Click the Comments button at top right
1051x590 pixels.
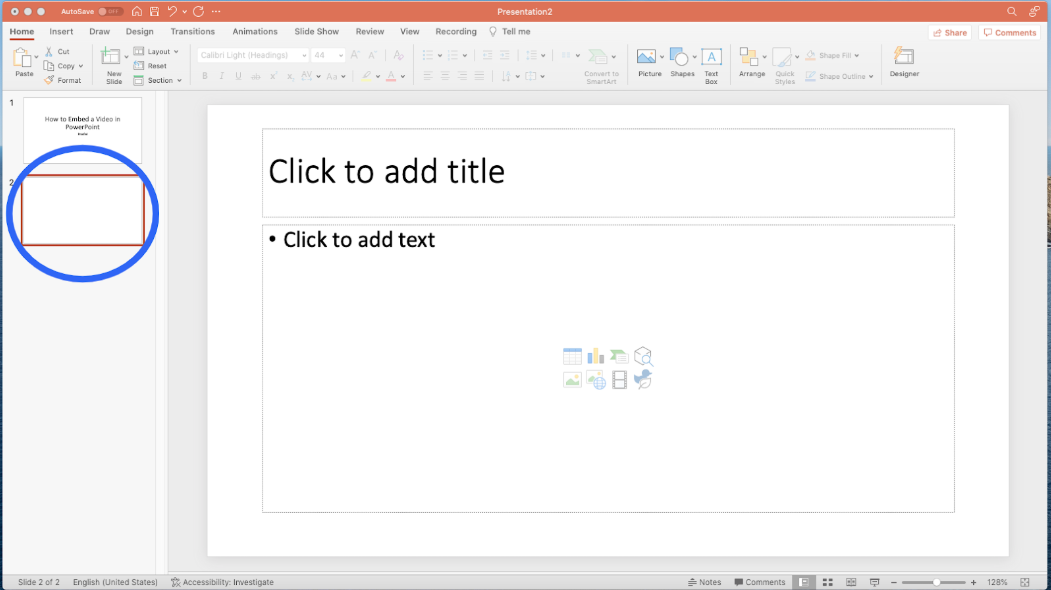point(1009,32)
